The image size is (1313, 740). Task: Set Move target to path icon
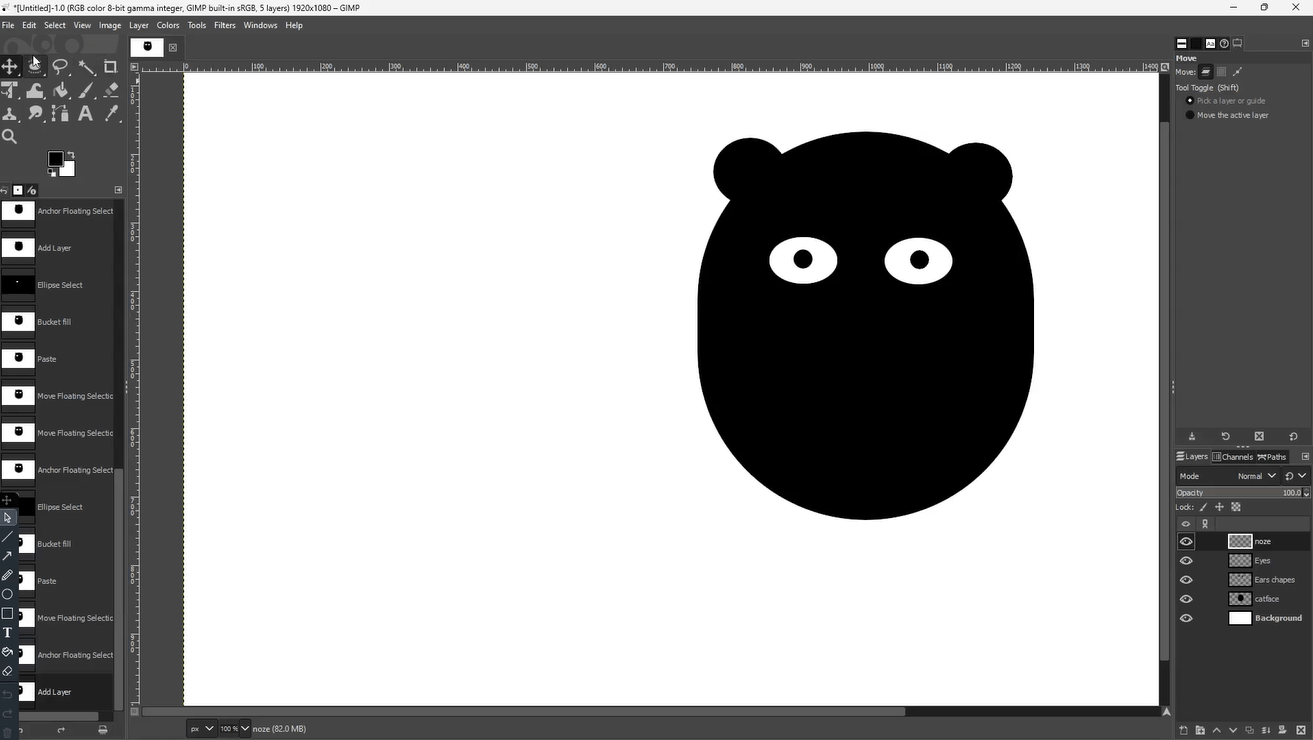click(1237, 72)
